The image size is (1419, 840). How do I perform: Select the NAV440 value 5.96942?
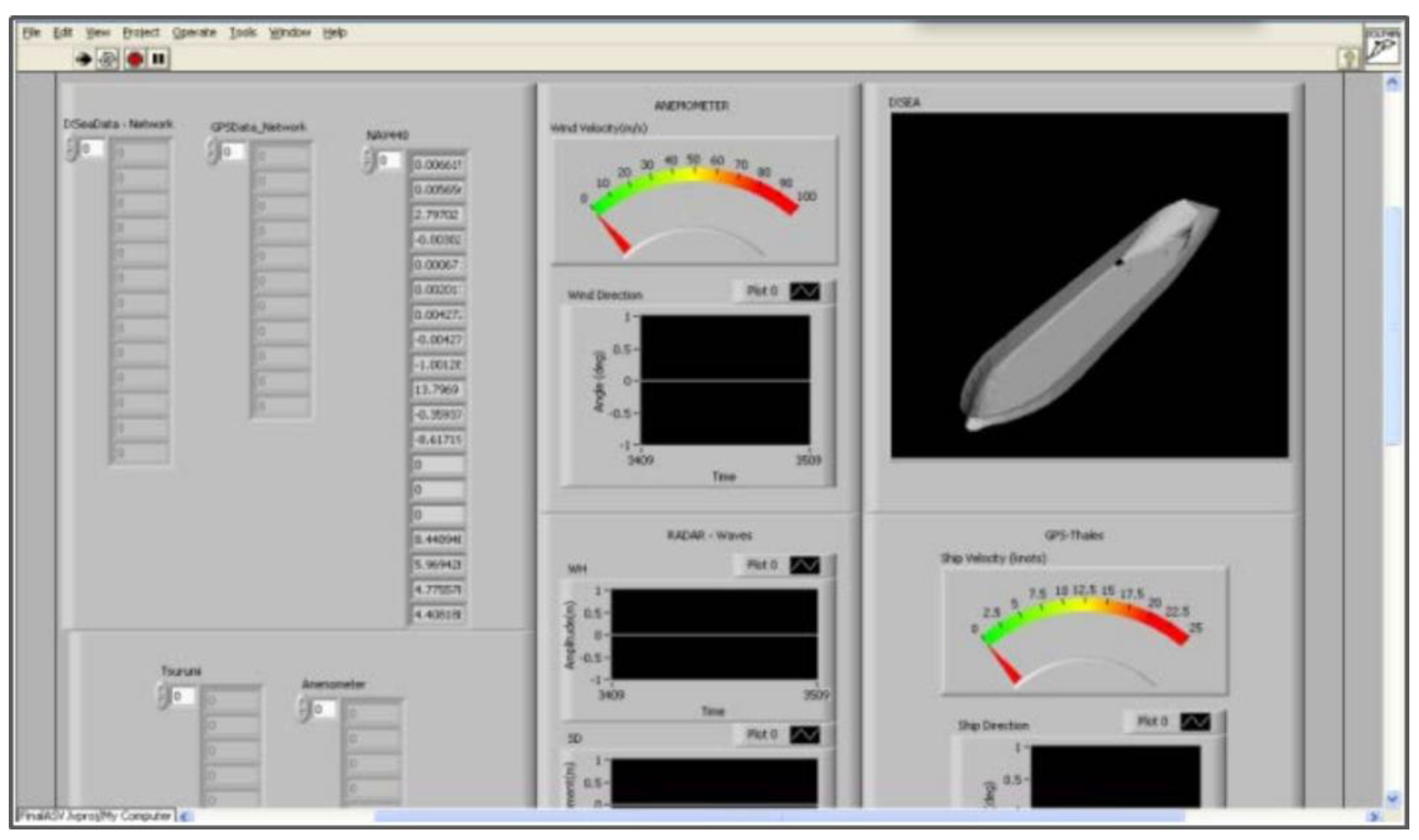point(438,564)
